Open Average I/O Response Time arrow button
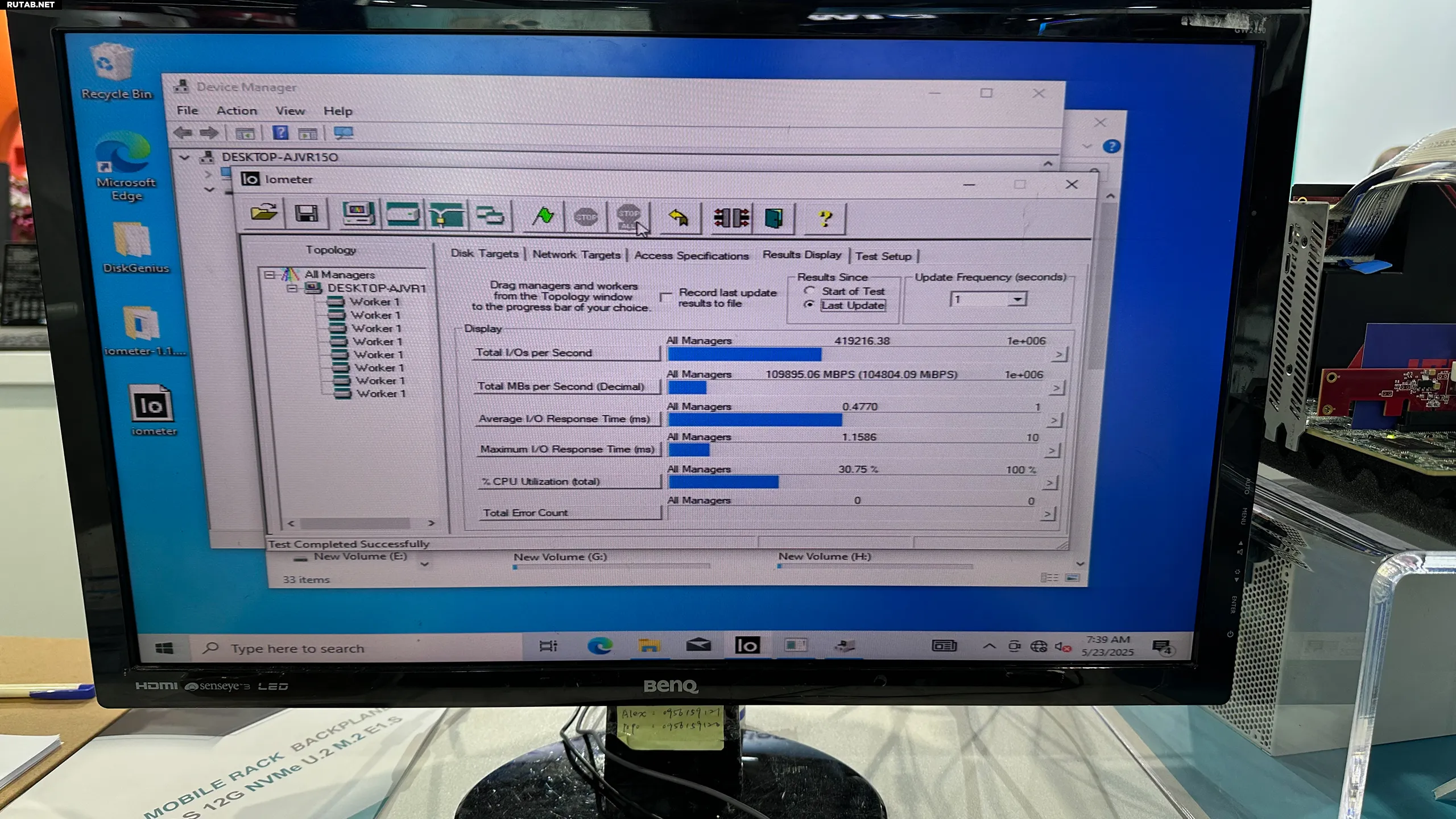The height and width of the screenshot is (819, 1456). pyautogui.click(x=1054, y=420)
